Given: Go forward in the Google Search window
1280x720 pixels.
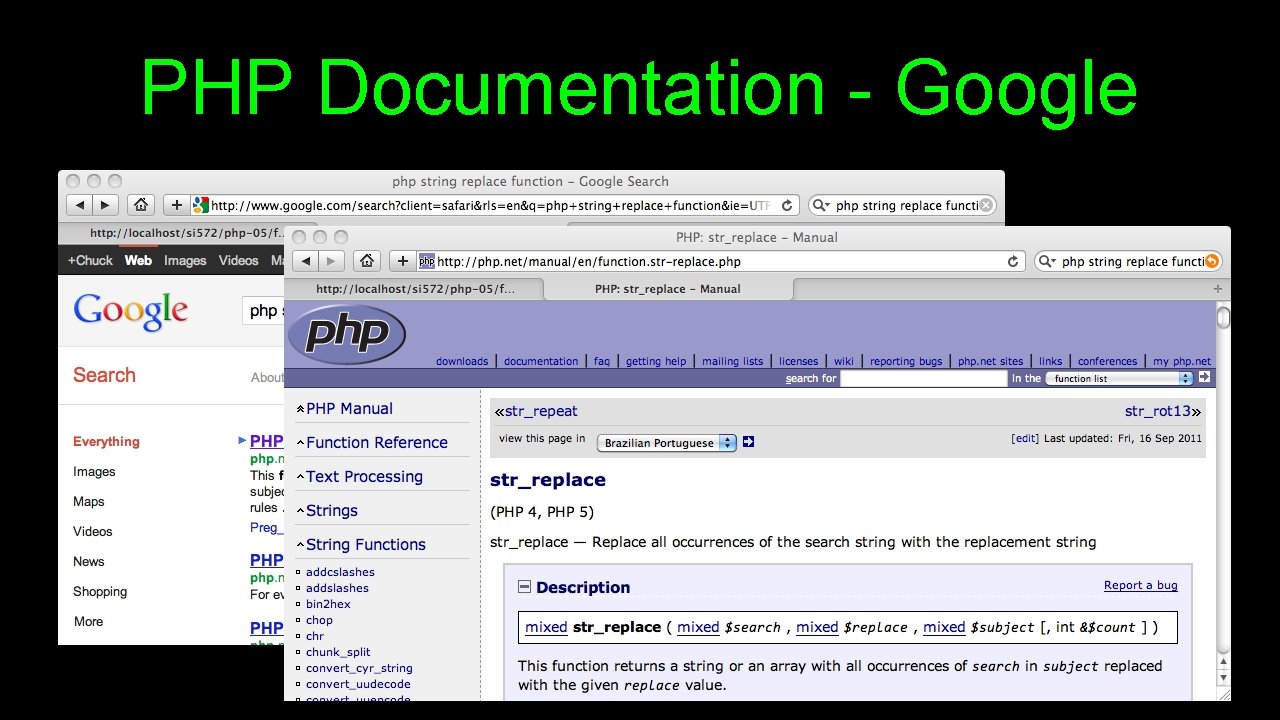Looking at the screenshot, I should coord(105,205).
